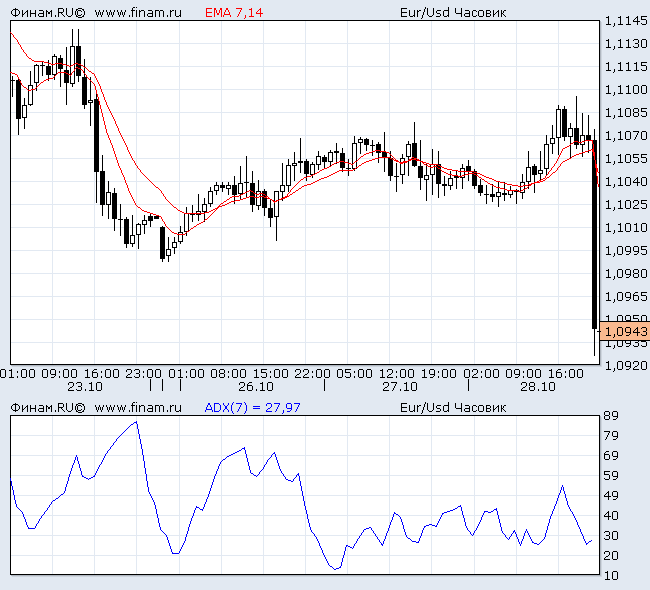Select the 26.10 date marker on the time axis
Screen dimensions: 650x590
click(x=256, y=386)
